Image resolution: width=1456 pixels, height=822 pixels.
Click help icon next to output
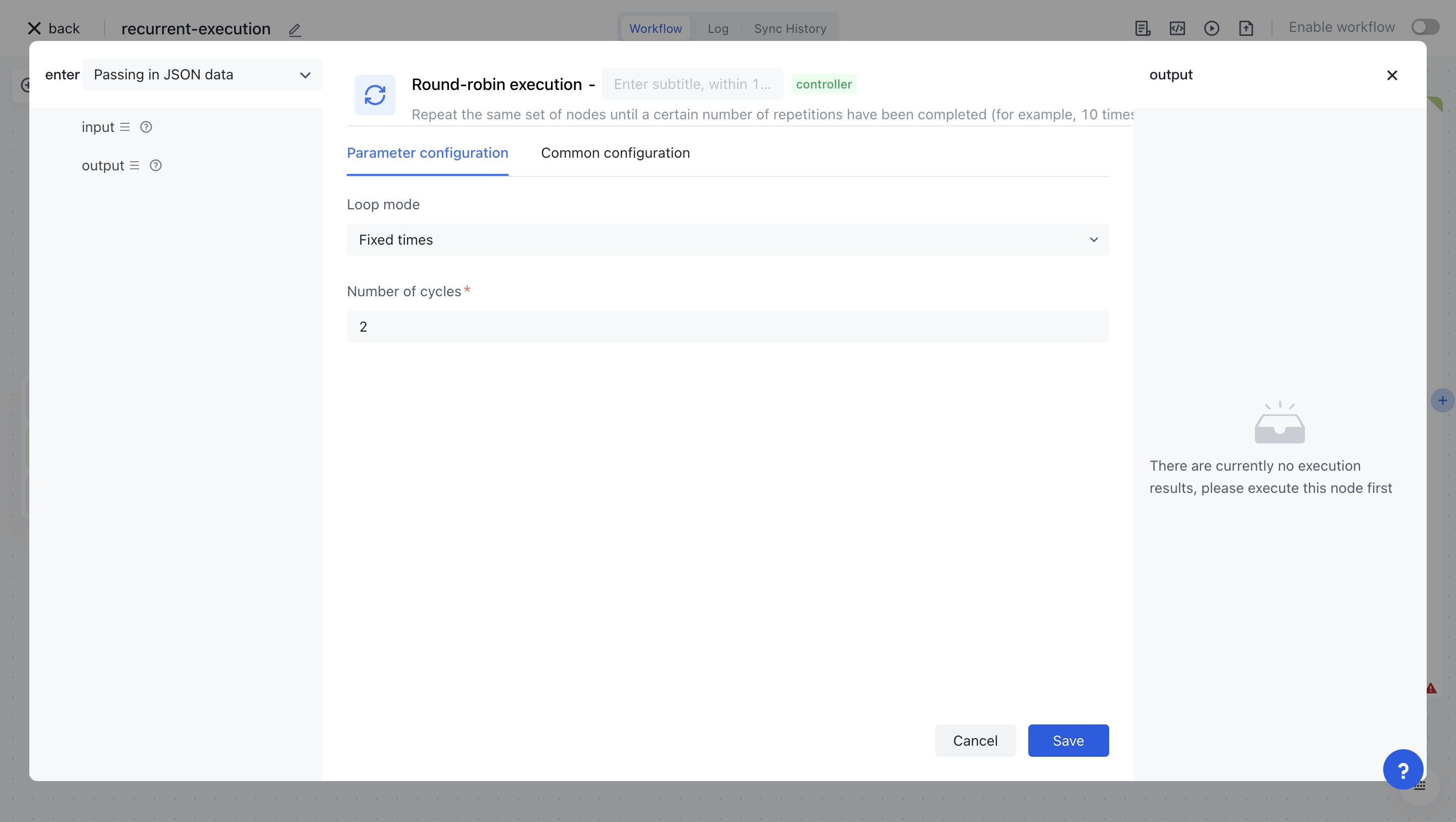[155, 166]
